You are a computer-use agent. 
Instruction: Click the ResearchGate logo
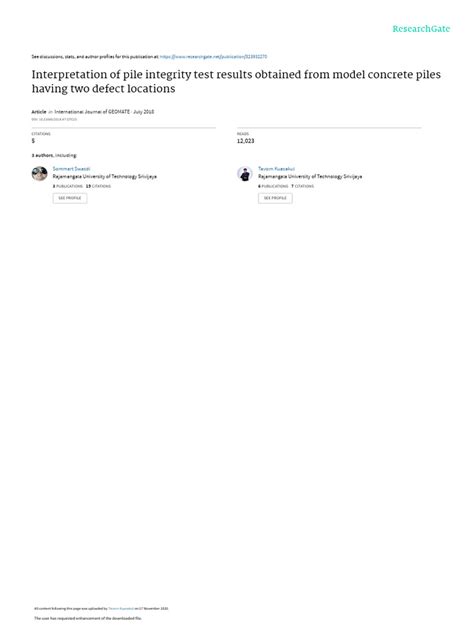pos(421,29)
